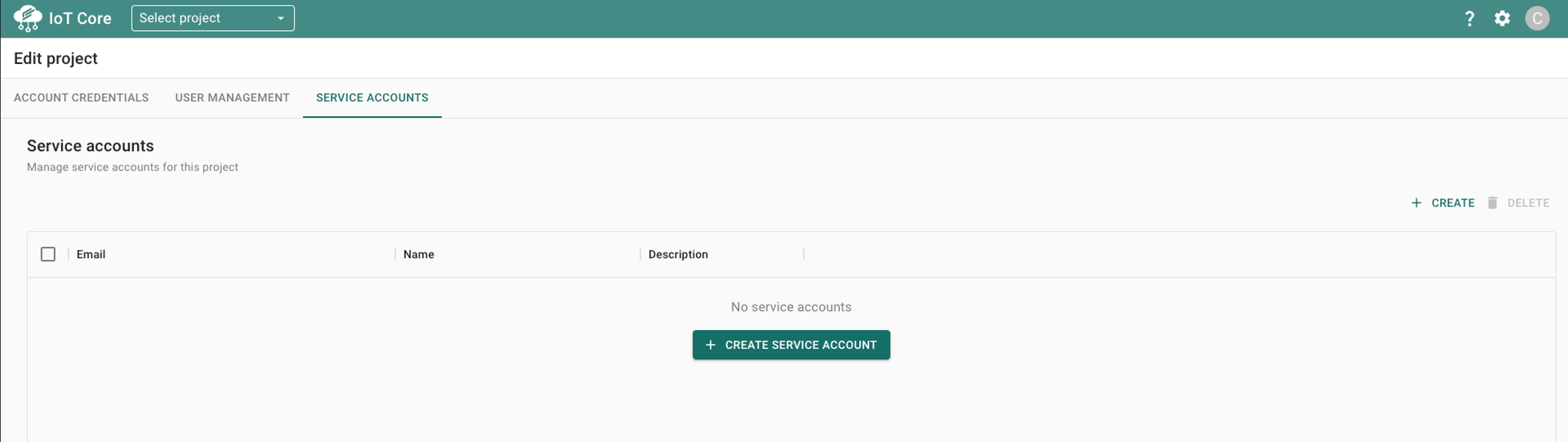
Task: Open help via the question mark icon
Action: click(1469, 18)
